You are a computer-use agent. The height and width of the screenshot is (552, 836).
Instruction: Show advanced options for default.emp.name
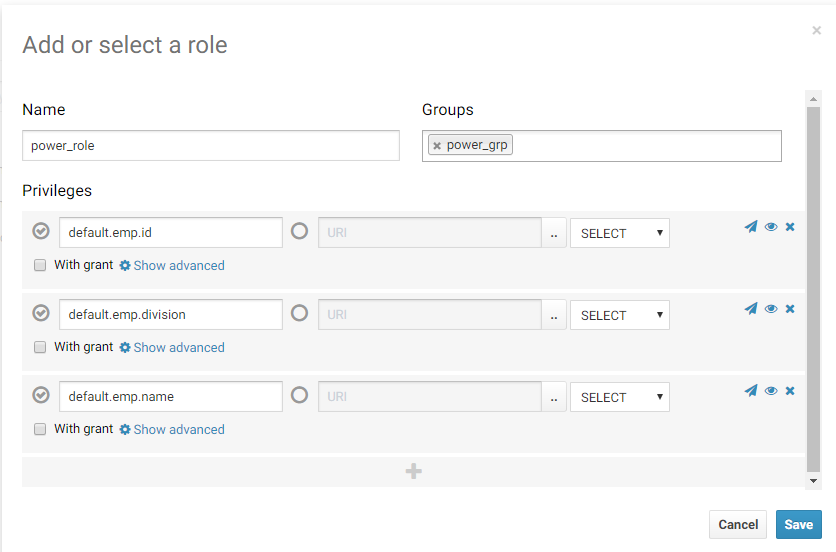pos(178,430)
